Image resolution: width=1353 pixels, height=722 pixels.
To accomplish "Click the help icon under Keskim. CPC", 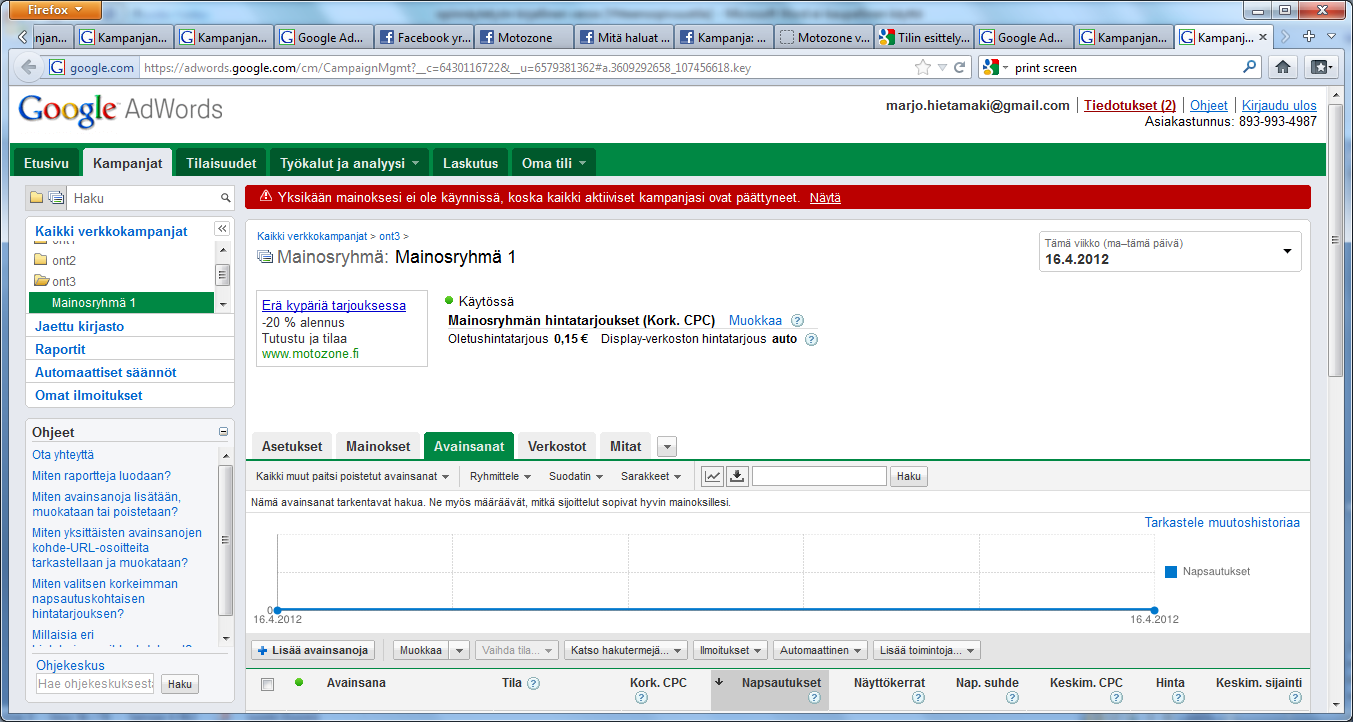I will [x=1117, y=698].
